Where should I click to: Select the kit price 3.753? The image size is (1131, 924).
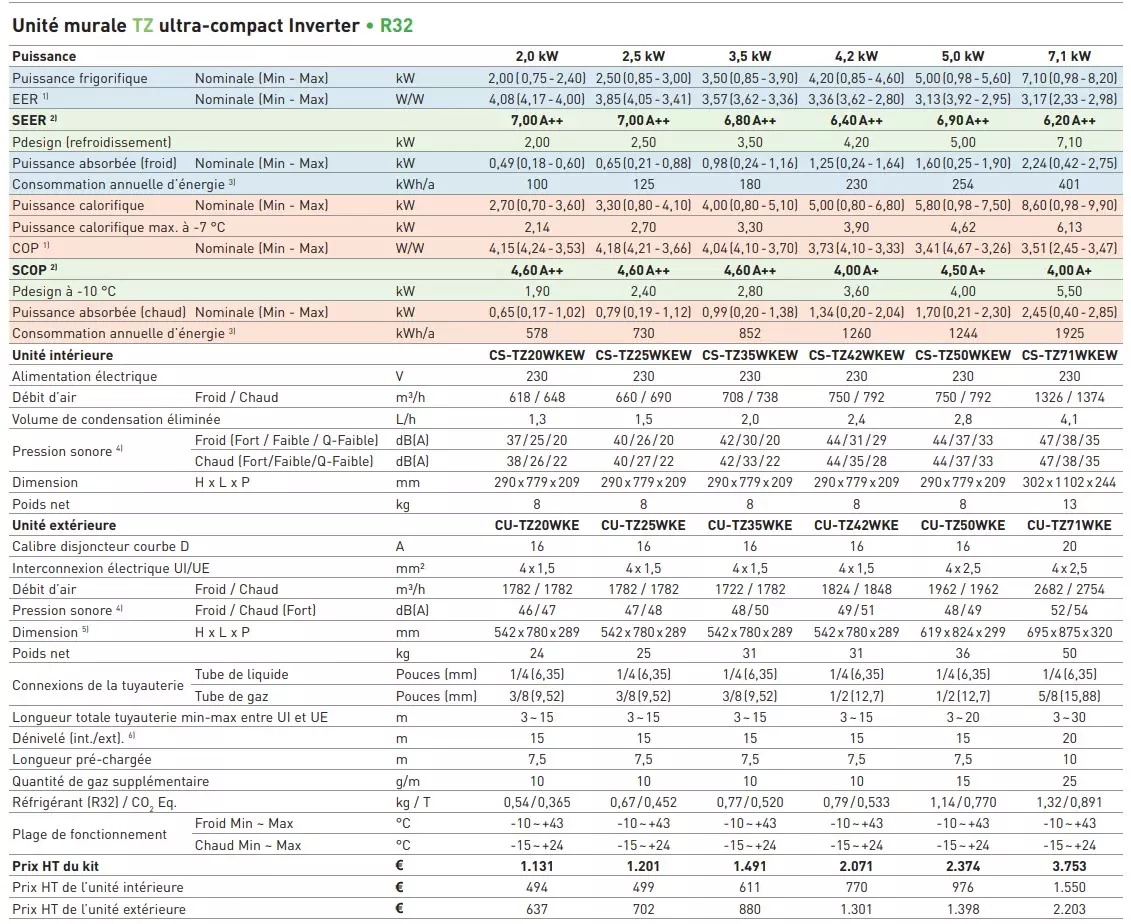1069,866
